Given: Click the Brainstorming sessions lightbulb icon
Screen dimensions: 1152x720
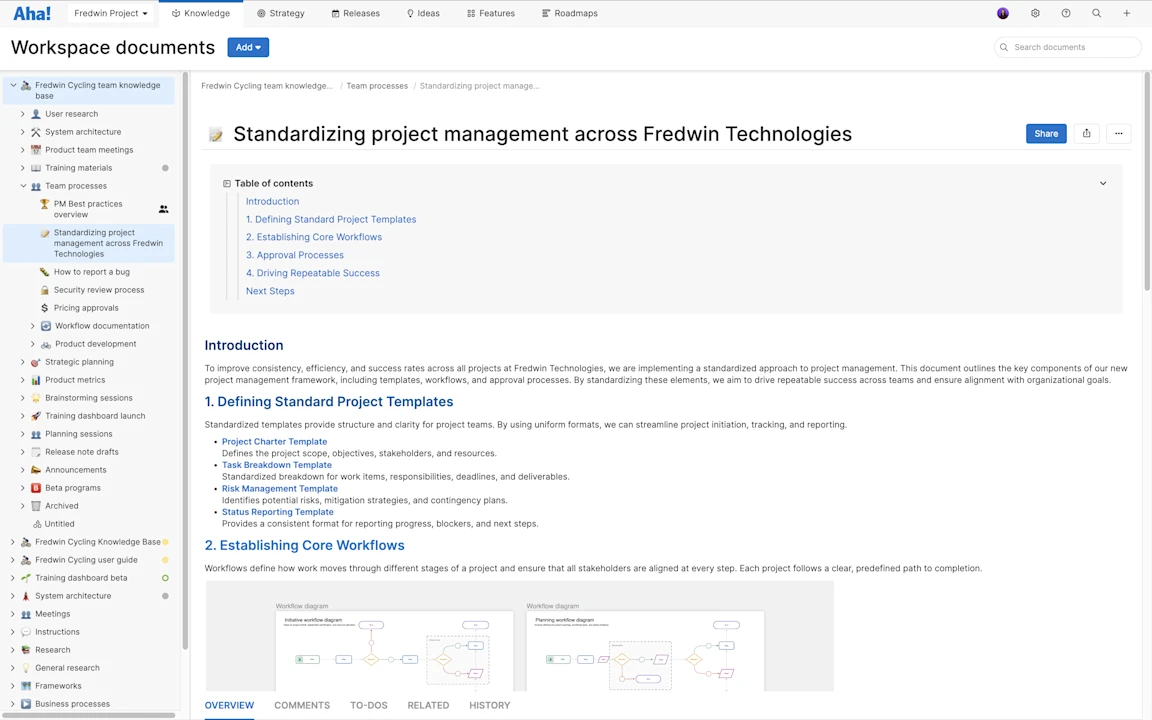Looking at the screenshot, I should coord(35,398).
